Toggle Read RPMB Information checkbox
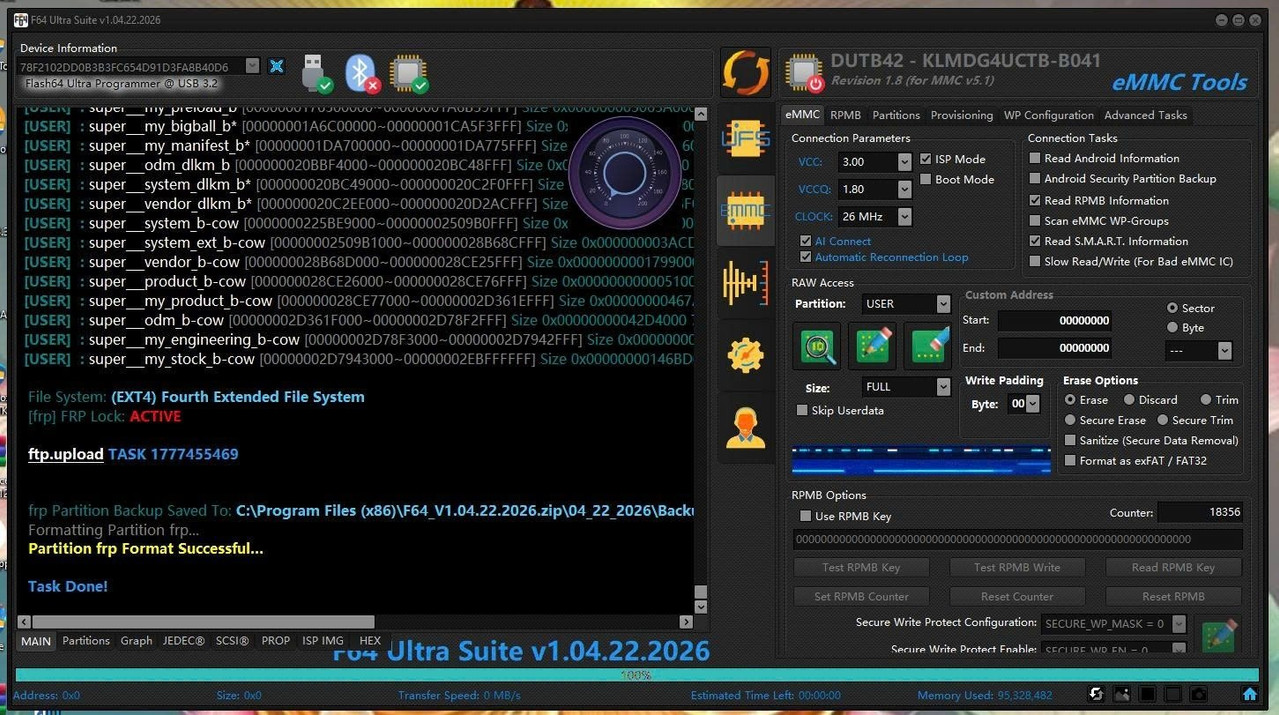Screen dimensions: 1279x715 coord(1035,200)
